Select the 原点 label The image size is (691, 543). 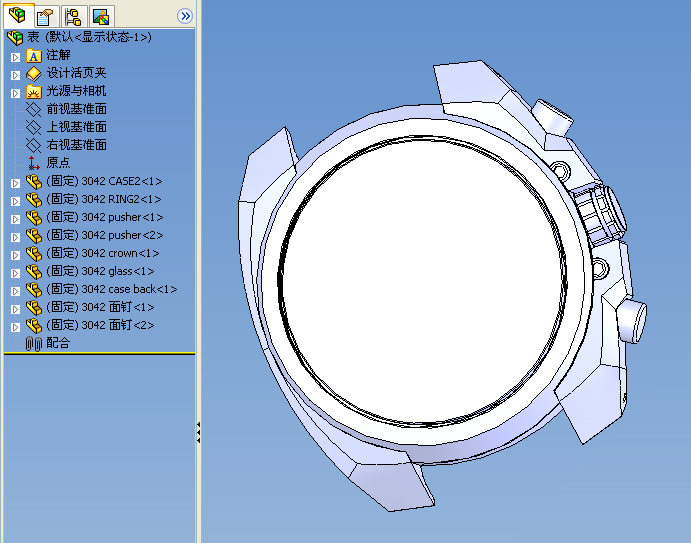click(59, 163)
